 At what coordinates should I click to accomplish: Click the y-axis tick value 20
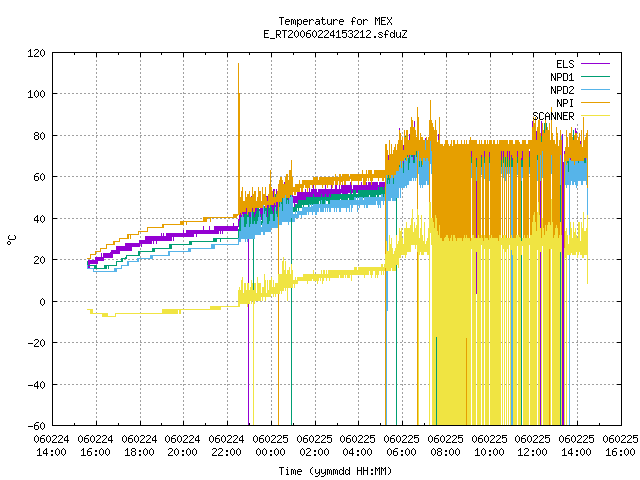click(x=39, y=260)
